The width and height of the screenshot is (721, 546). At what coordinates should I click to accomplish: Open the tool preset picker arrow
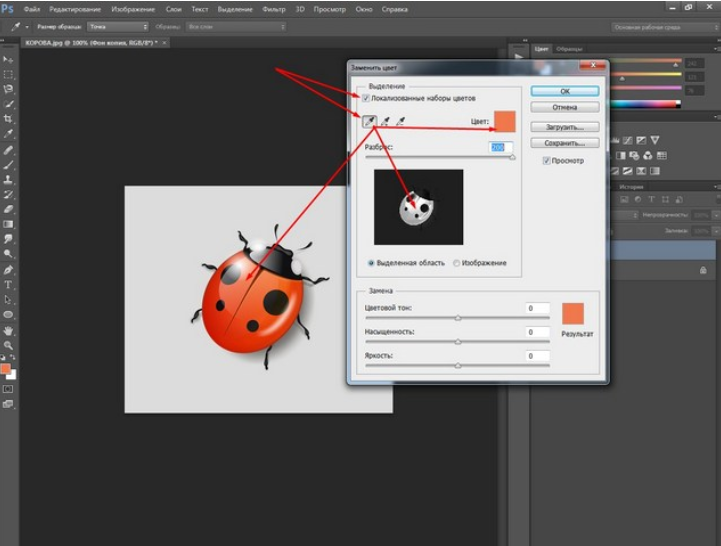(x=27, y=27)
